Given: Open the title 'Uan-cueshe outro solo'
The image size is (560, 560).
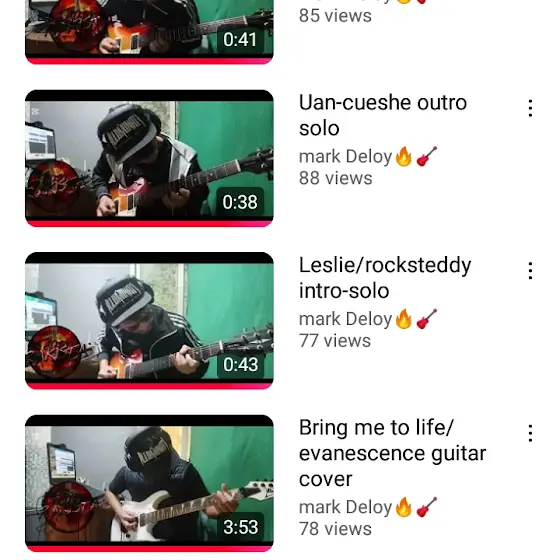Looking at the screenshot, I should click(383, 115).
